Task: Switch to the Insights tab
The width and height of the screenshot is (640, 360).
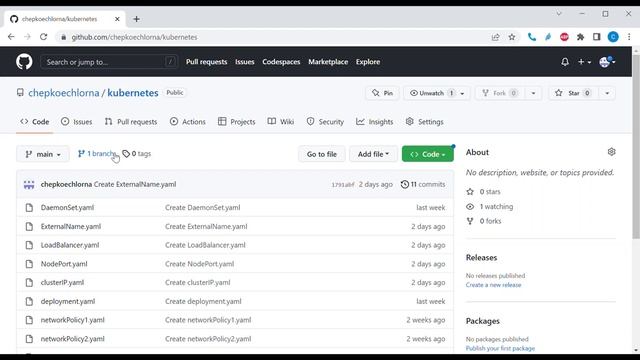Action: click(x=375, y=122)
